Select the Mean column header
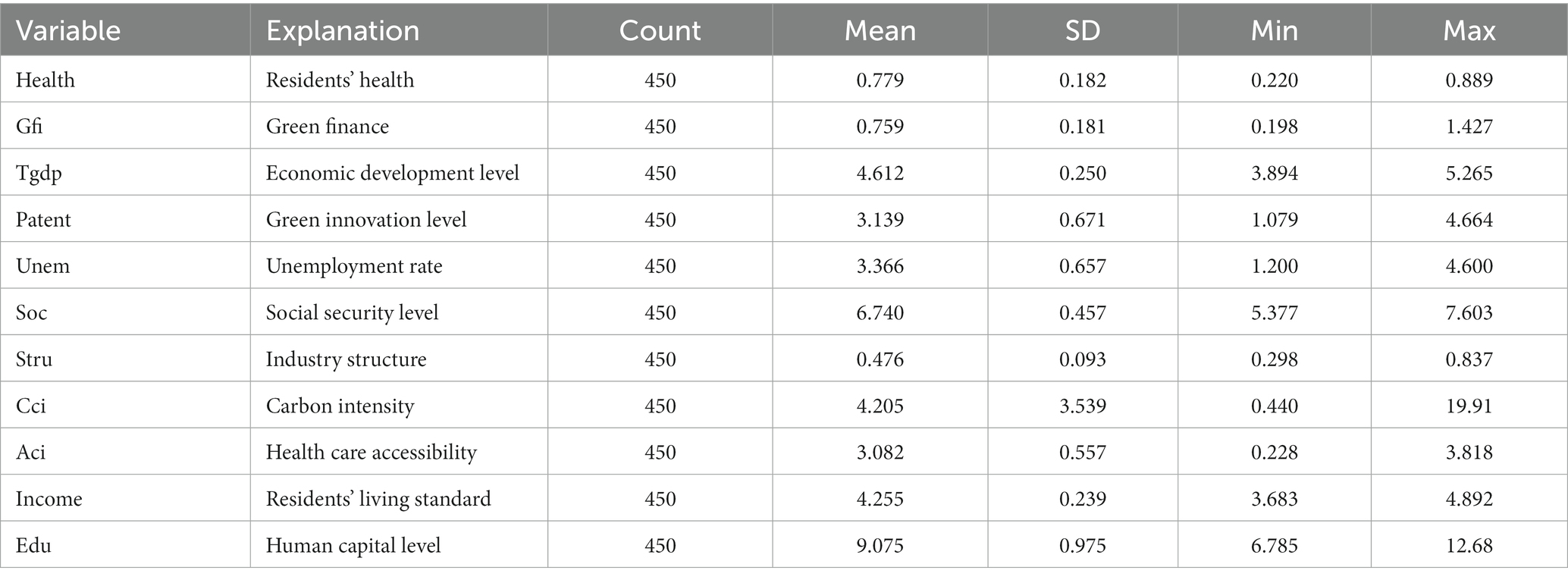This screenshot has height=580, width=1568. point(880,30)
